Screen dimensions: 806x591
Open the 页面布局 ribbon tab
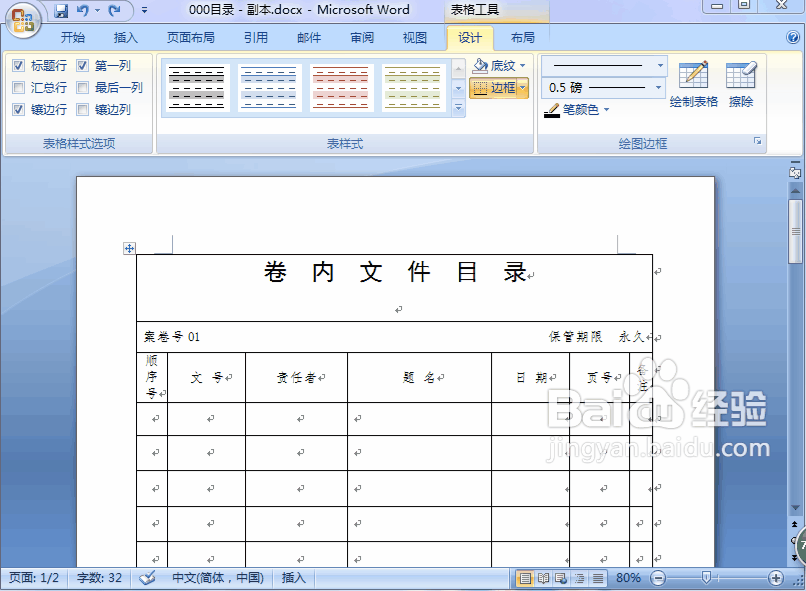pyautogui.click(x=191, y=37)
